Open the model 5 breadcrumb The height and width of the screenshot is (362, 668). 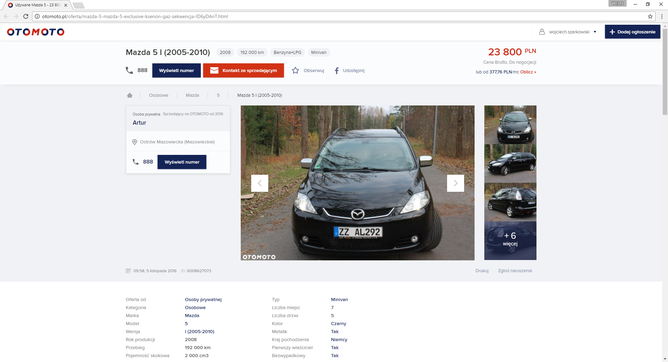pyautogui.click(x=218, y=95)
